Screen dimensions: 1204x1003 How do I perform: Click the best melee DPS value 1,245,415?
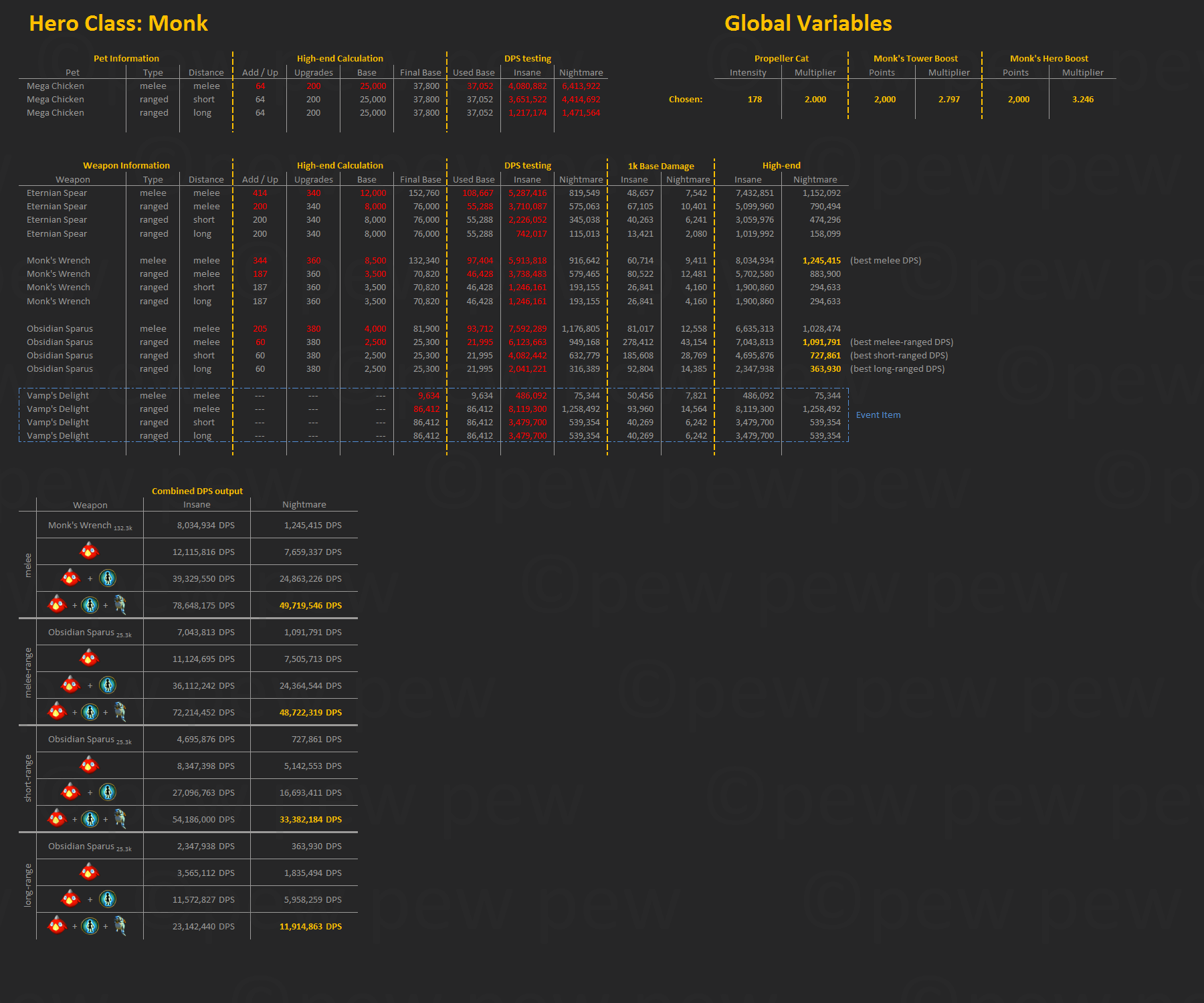tap(821, 261)
